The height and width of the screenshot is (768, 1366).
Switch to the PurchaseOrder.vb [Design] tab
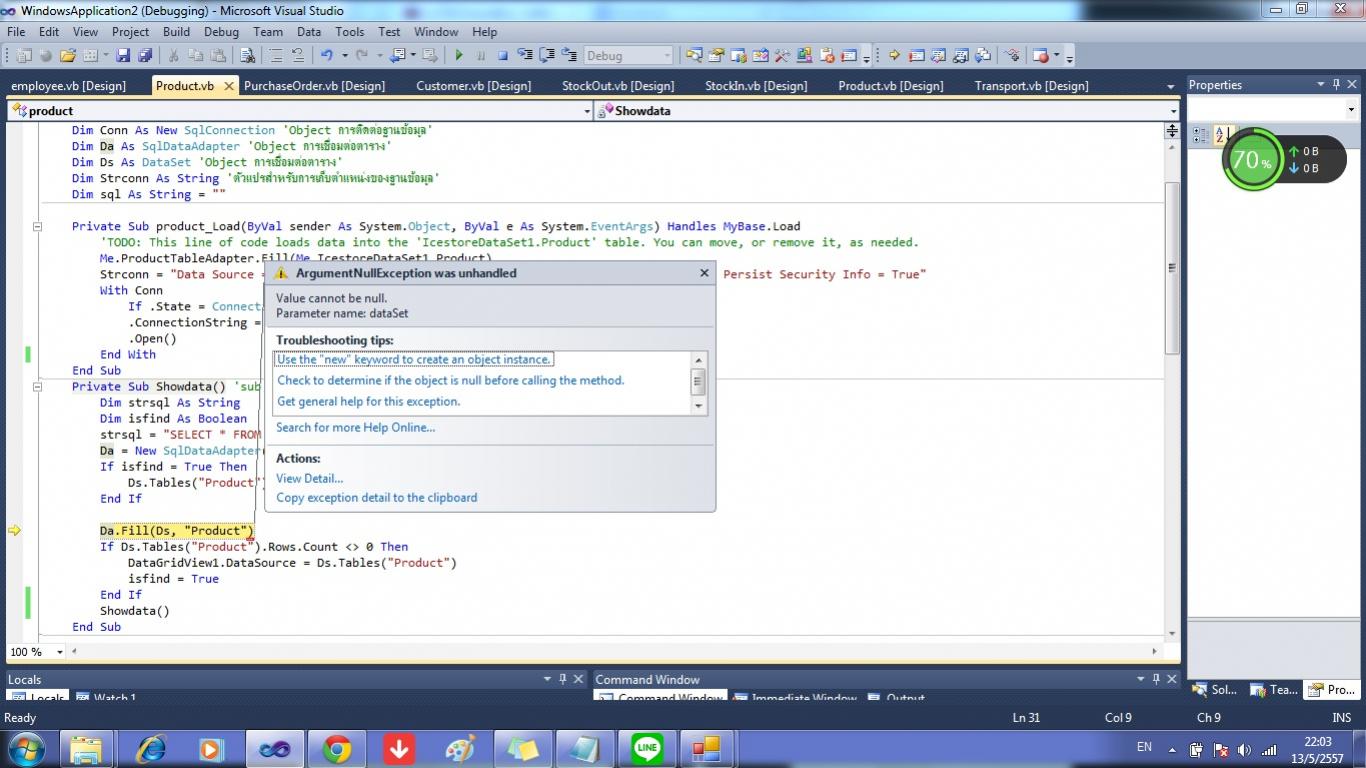pos(314,86)
